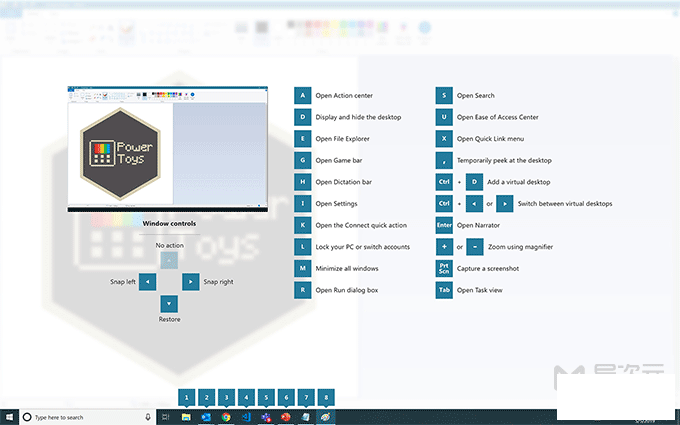The width and height of the screenshot is (680, 425).
Task: Click the X key for Quick Link menu
Action: coord(444,139)
